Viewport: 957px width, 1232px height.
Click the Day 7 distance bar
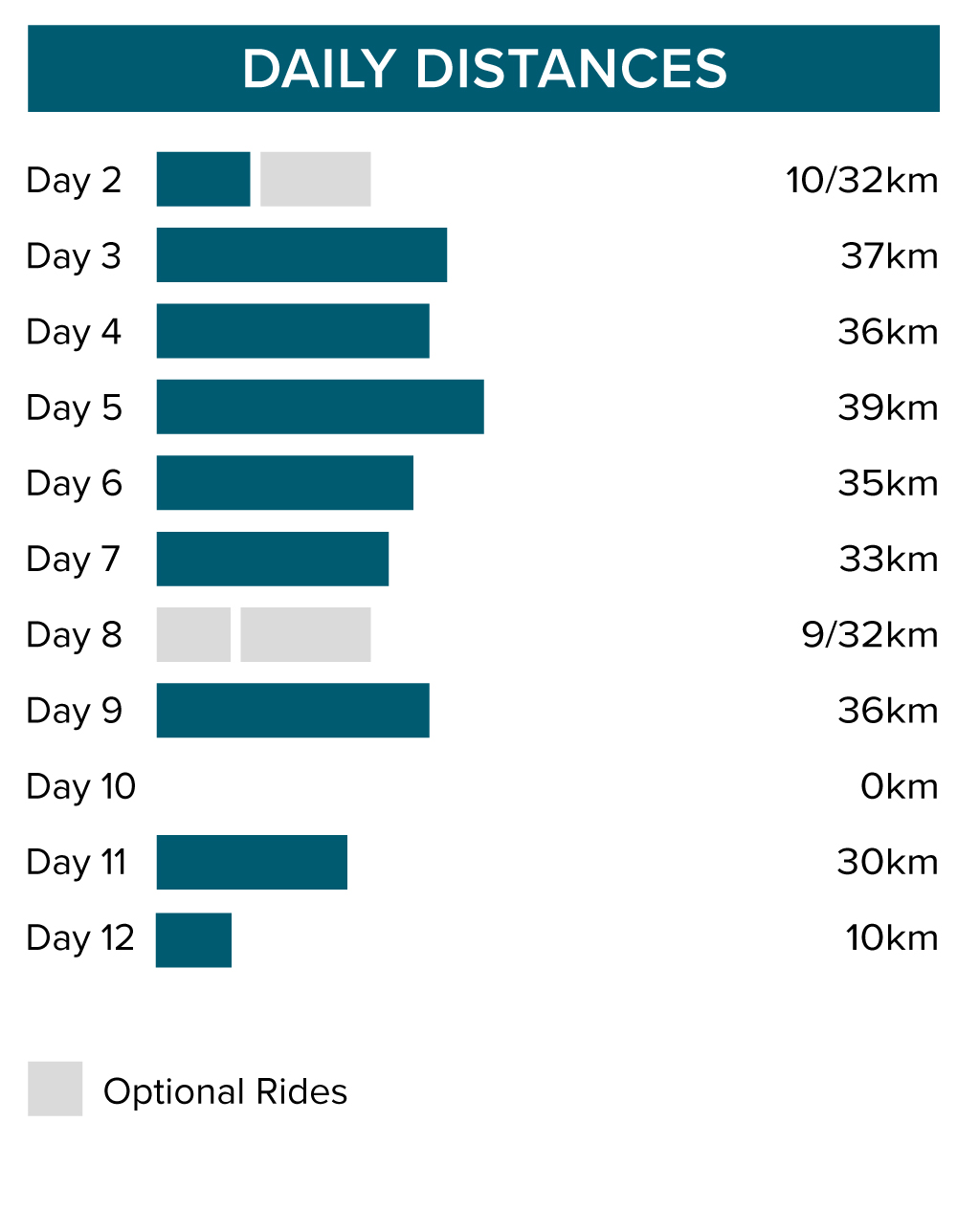pos(273,559)
